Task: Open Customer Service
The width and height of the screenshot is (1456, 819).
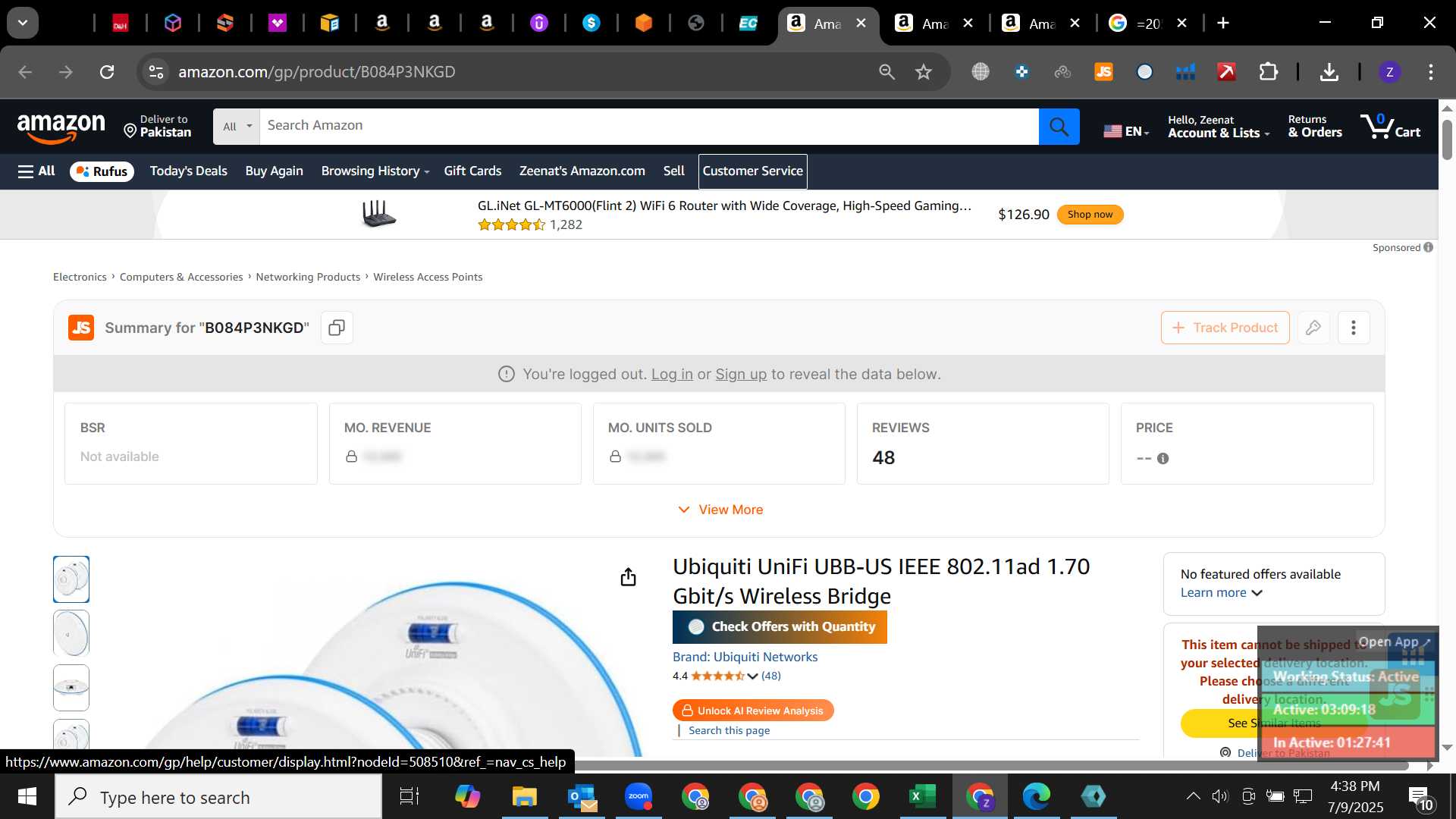Action: click(752, 171)
